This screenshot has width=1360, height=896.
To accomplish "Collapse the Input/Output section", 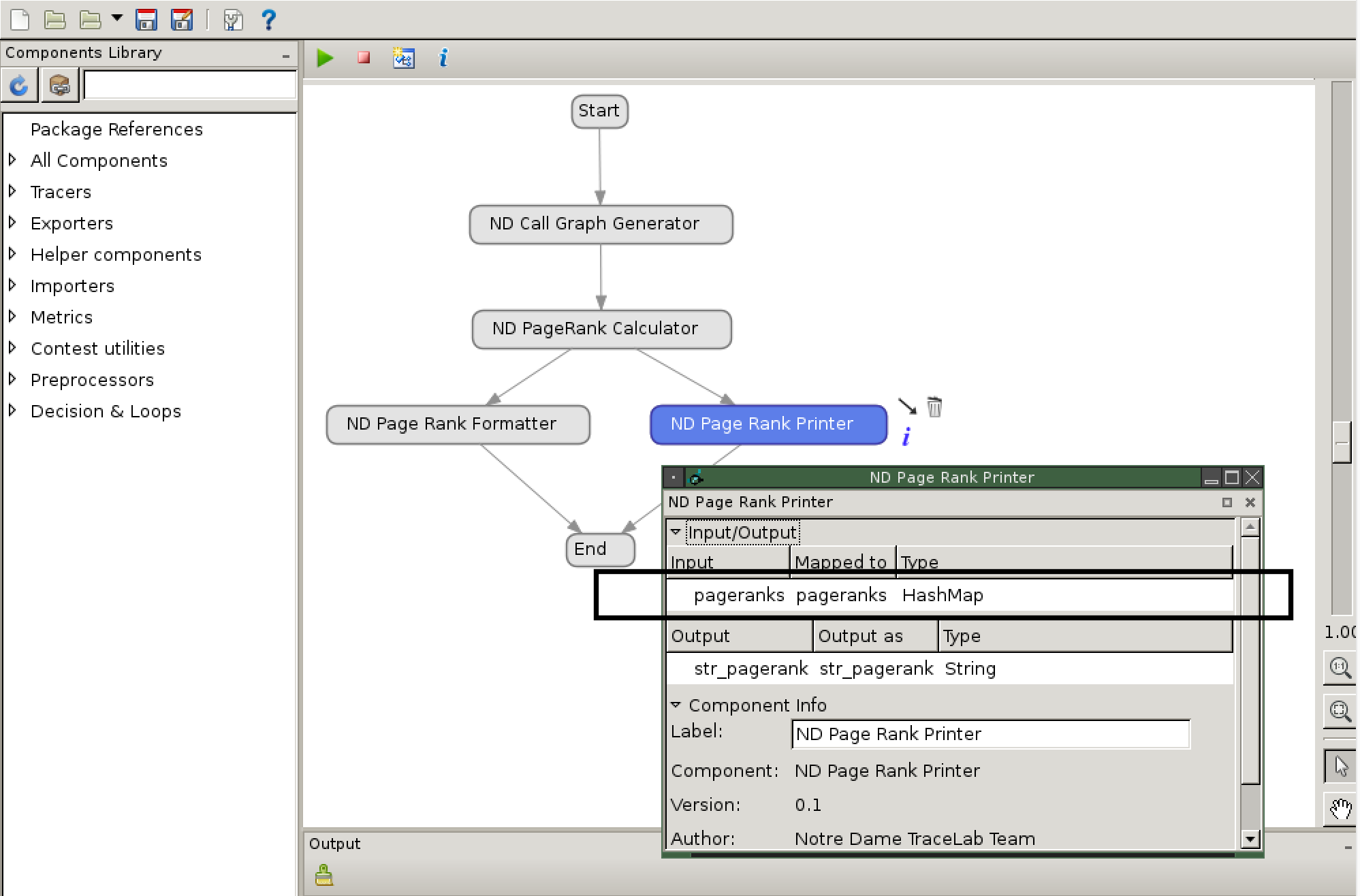I will click(x=676, y=532).
